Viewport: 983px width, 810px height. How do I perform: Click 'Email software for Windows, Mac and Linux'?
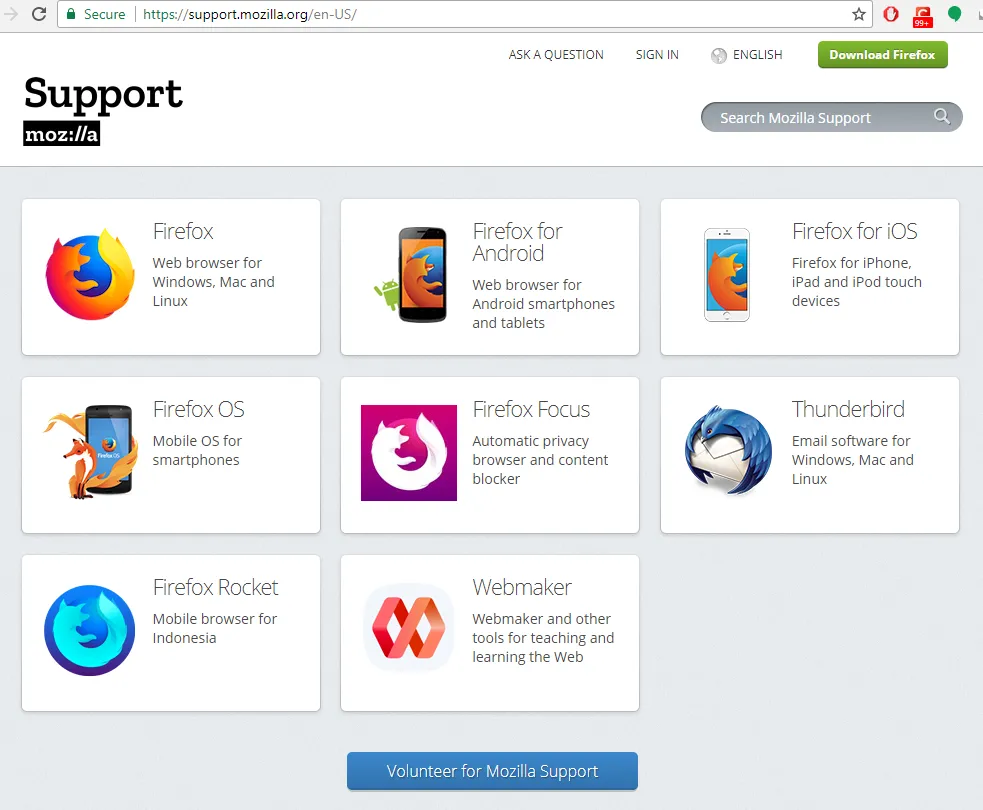click(x=853, y=460)
